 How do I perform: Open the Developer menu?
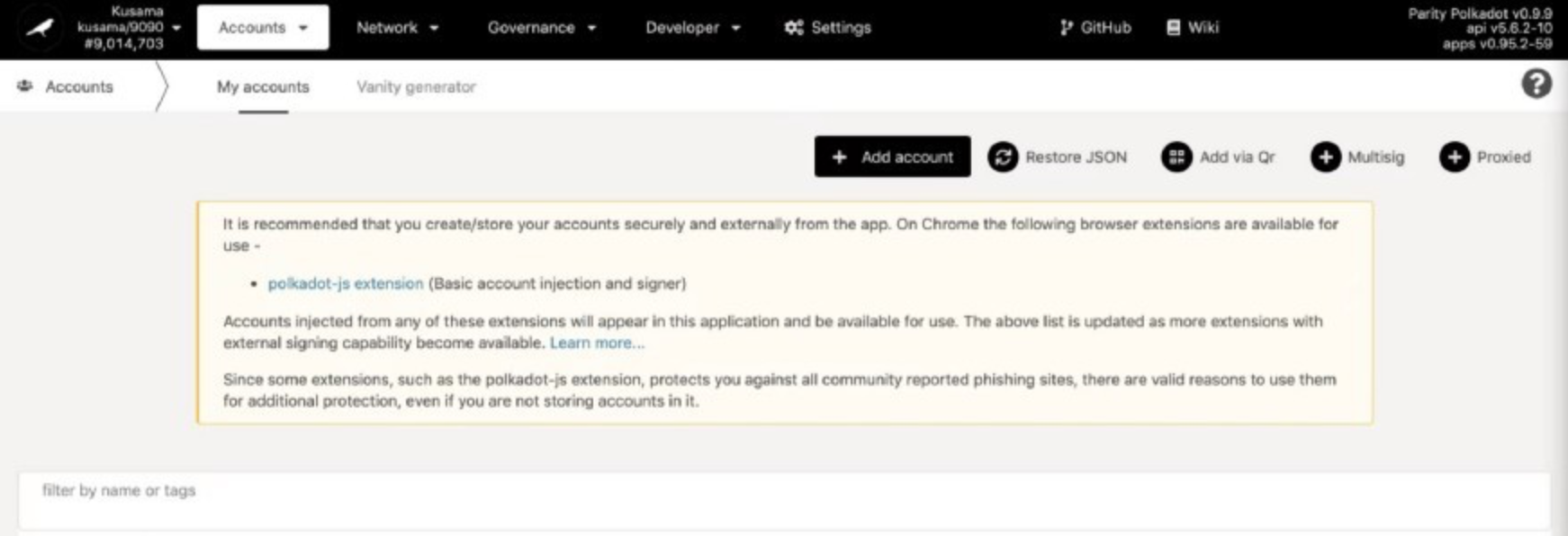click(x=692, y=28)
